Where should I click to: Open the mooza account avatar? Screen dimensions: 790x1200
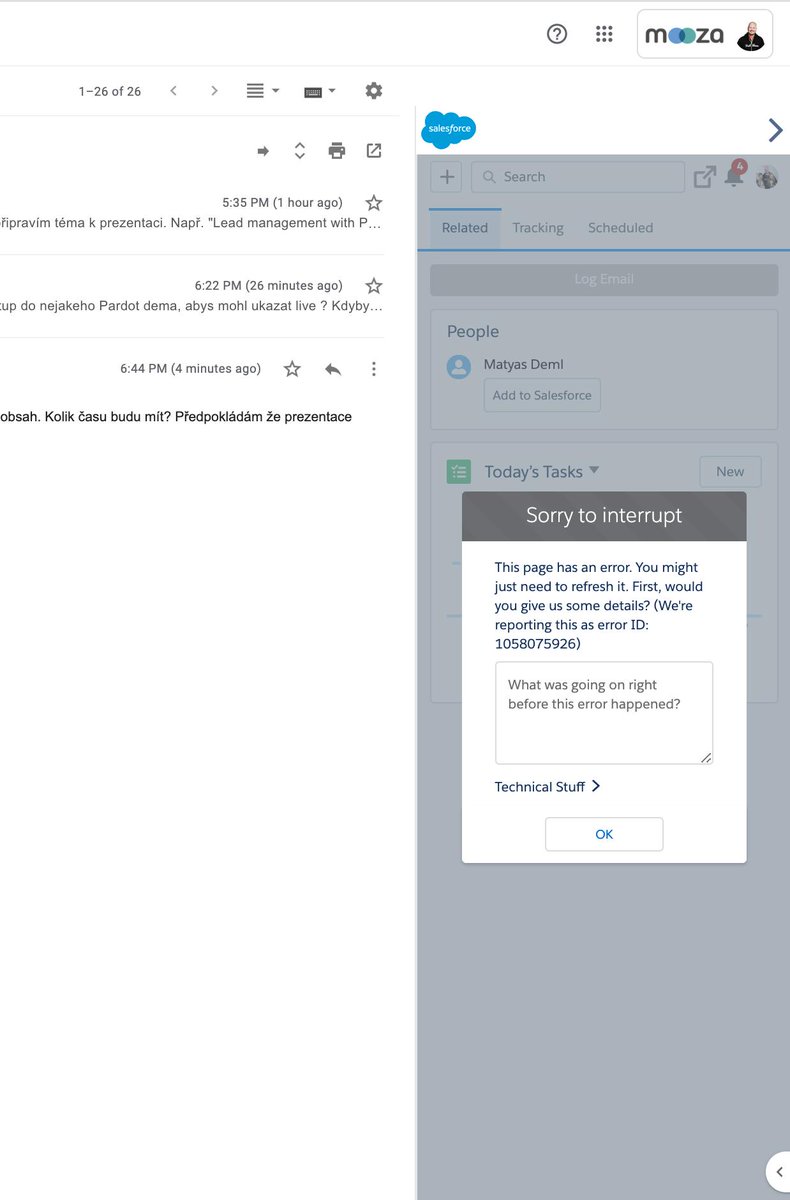pyautogui.click(x=751, y=35)
